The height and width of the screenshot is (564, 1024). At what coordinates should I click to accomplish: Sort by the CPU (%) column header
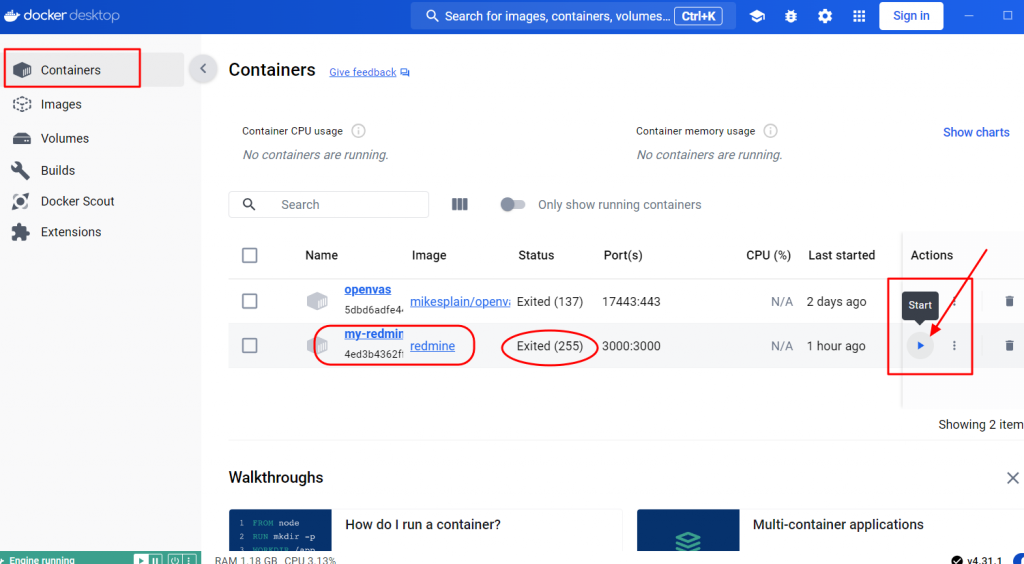[x=769, y=255]
